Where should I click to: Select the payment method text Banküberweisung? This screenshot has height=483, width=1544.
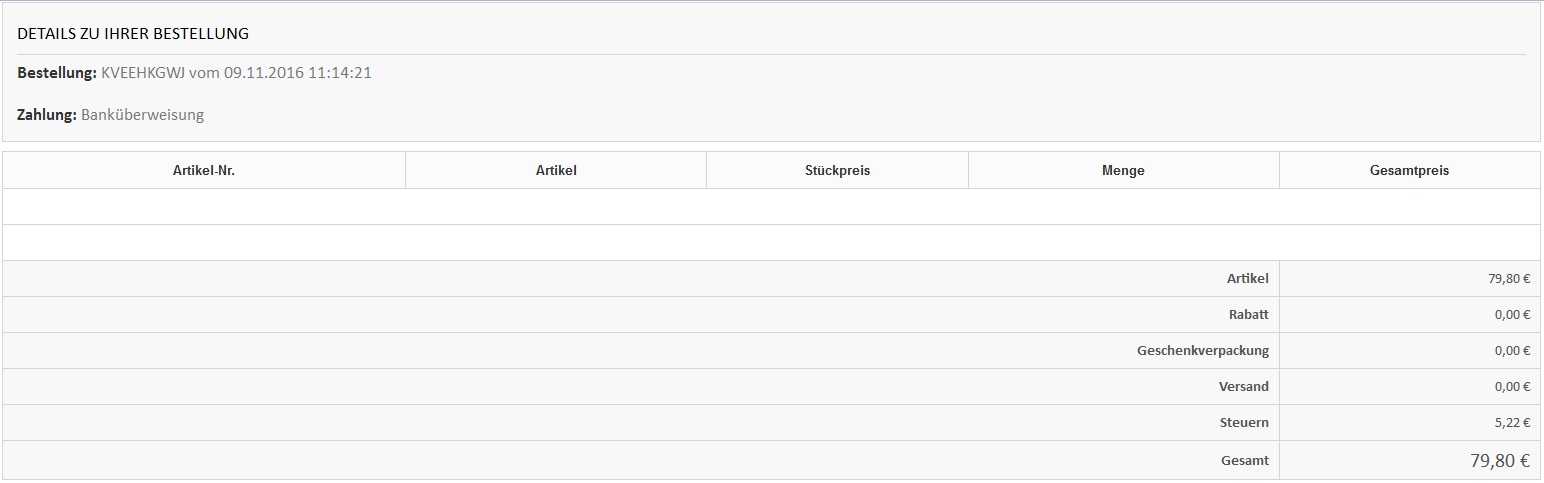pos(142,115)
